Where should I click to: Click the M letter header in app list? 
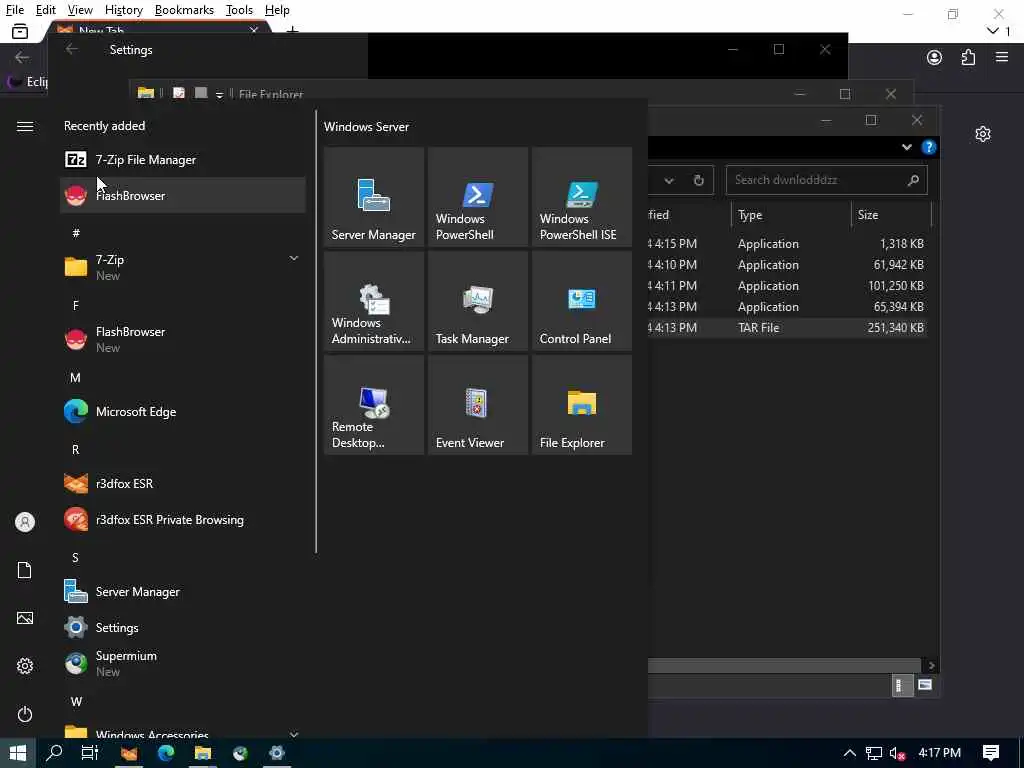pyautogui.click(x=75, y=377)
